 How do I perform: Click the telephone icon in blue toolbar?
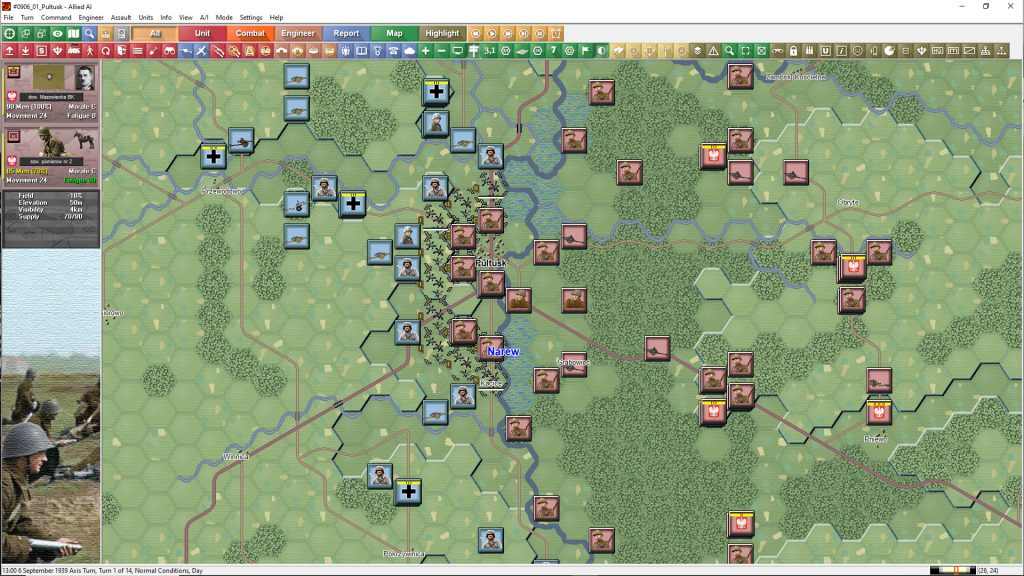(393, 50)
